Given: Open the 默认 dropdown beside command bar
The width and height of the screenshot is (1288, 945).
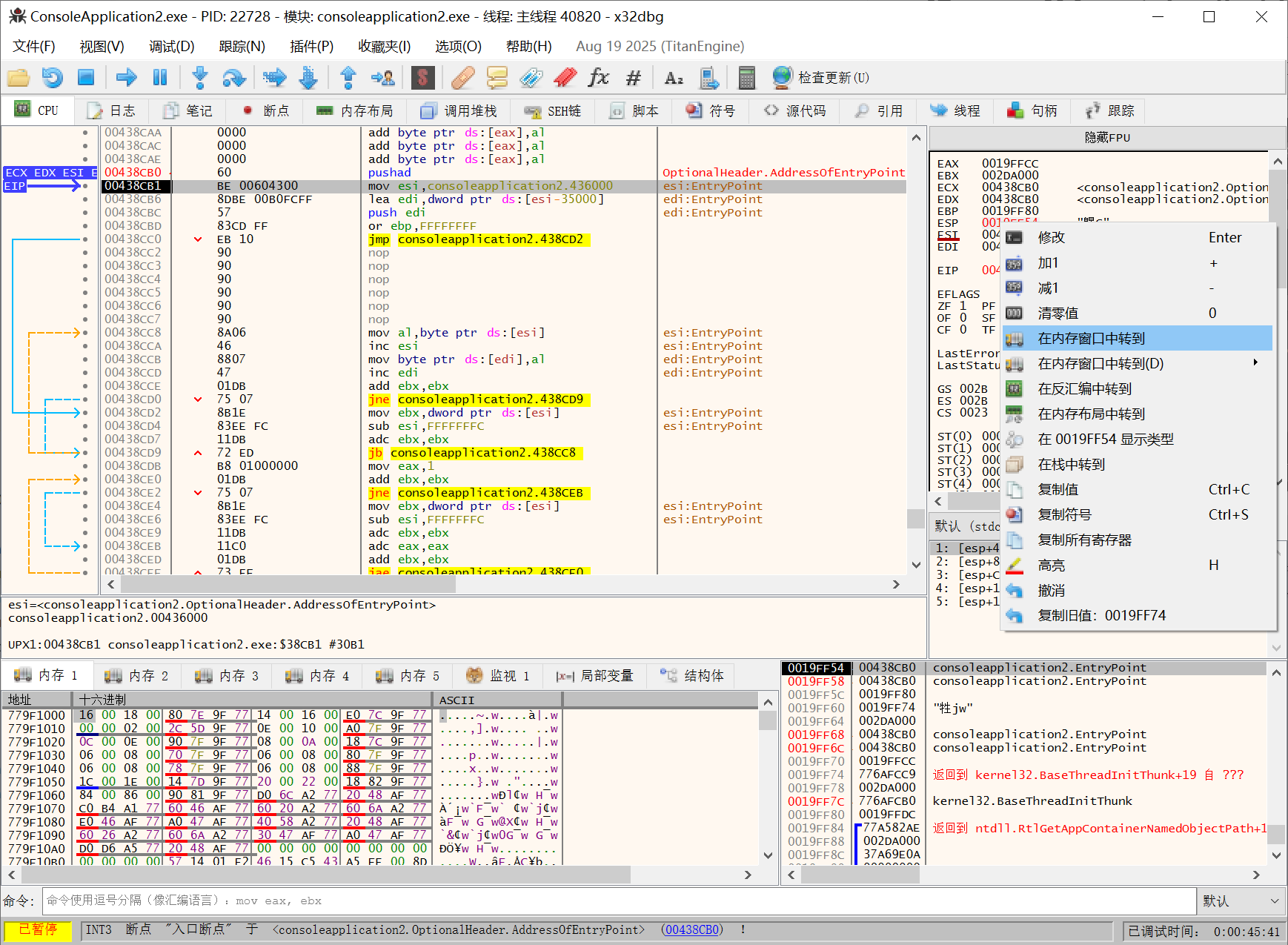Looking at the screenshot, I should coord(1241,901).
